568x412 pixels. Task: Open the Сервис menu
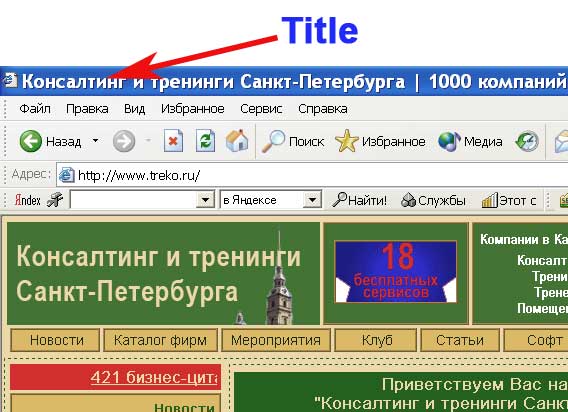[261, 109]
